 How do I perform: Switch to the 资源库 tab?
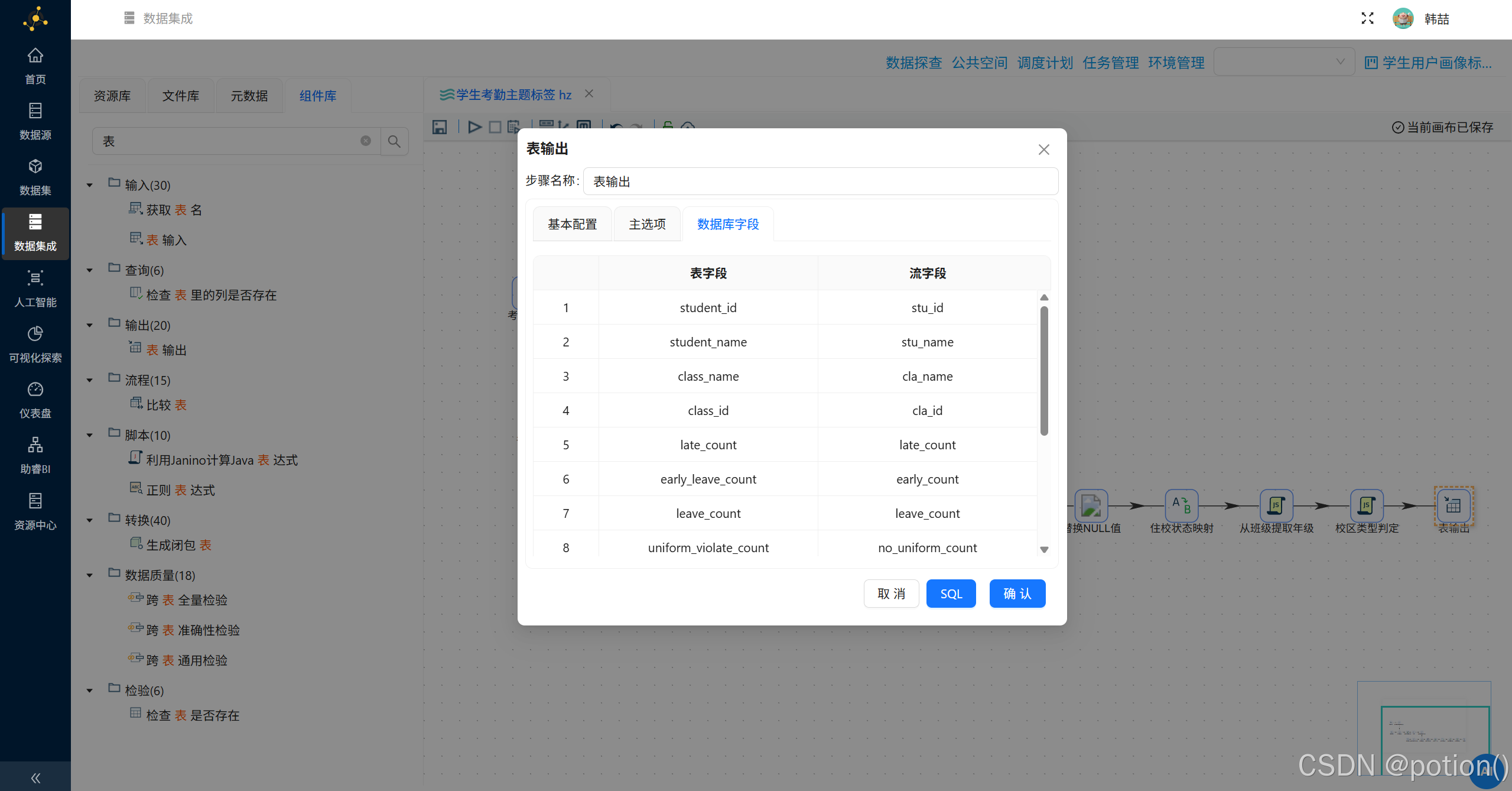(112, 96)
